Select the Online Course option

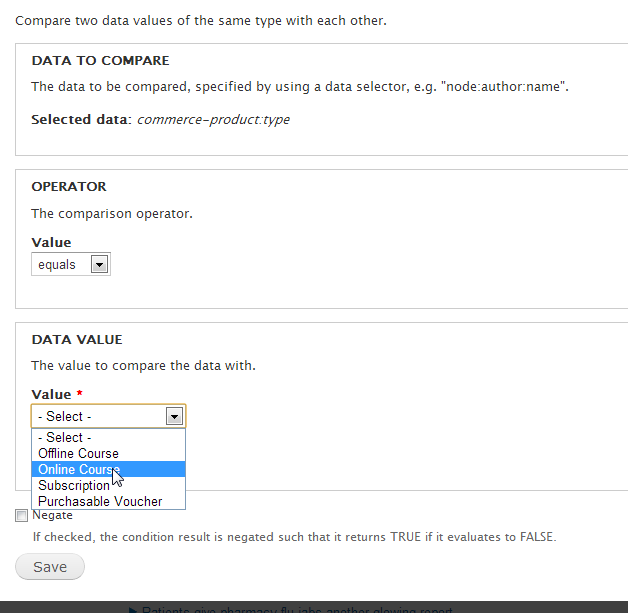78,469
